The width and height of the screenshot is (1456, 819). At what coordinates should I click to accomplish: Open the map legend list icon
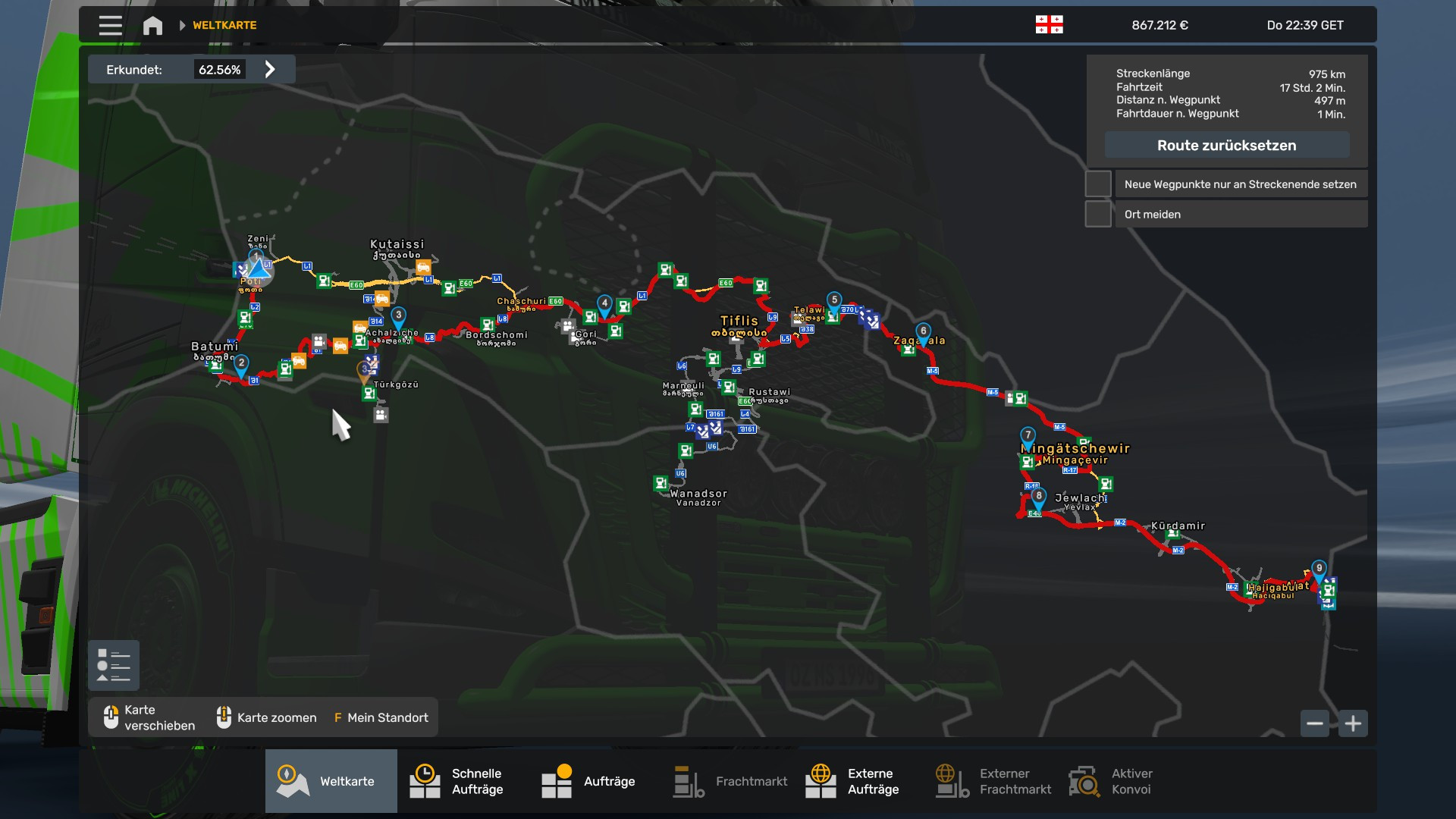114,665
